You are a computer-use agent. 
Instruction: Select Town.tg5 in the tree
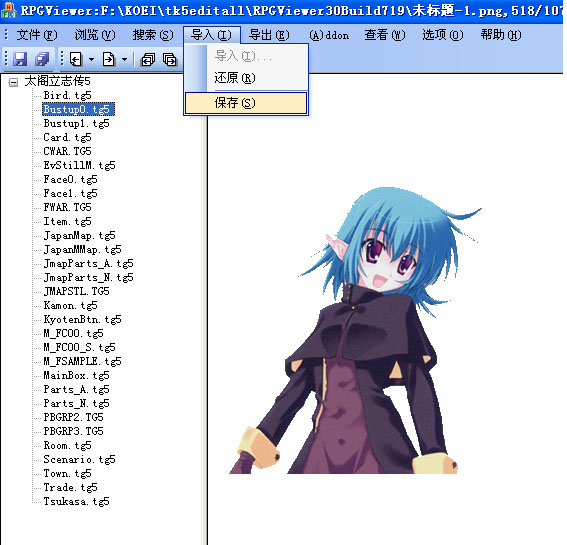[x=67, y=473]
